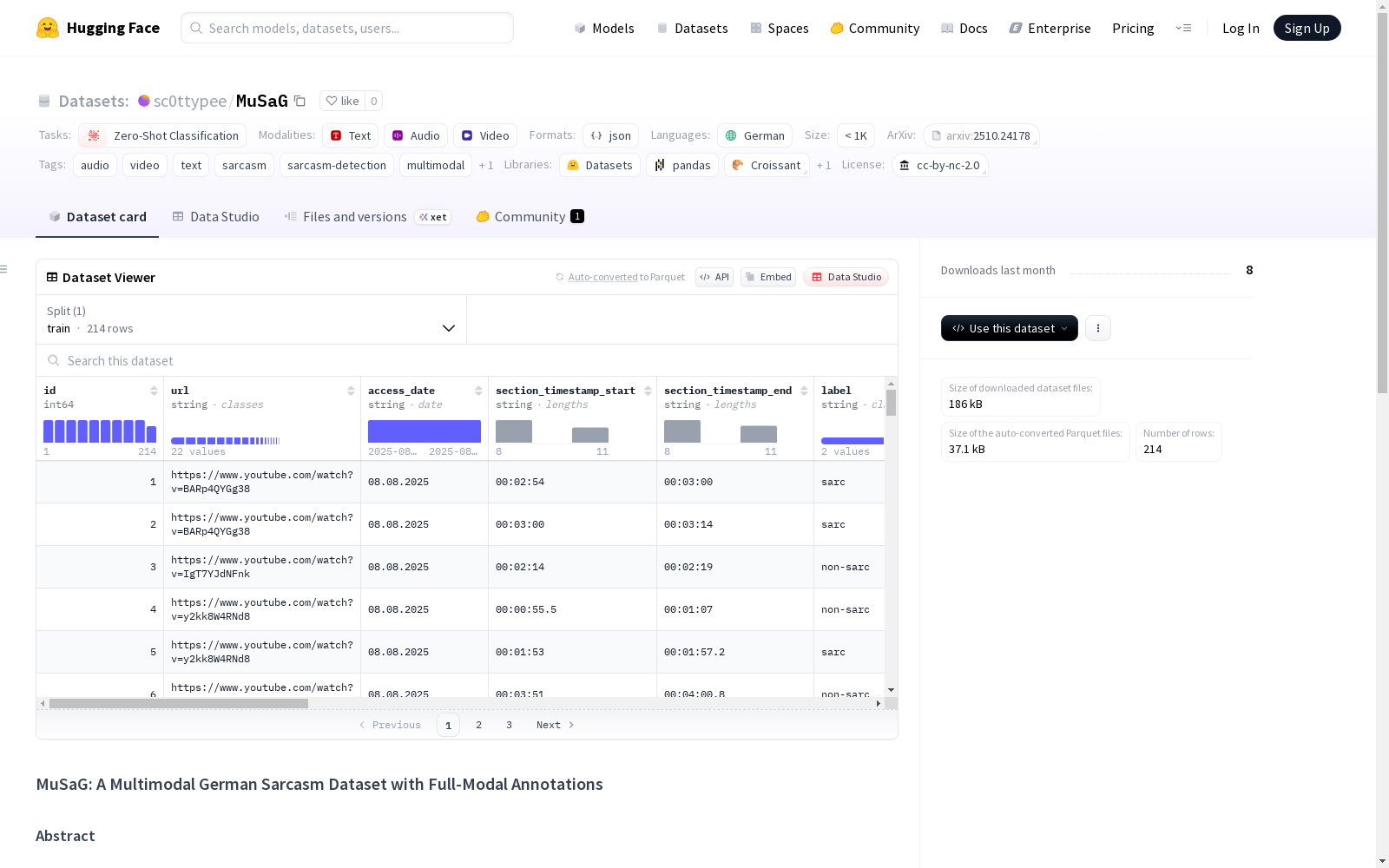Go to the Pricing page
This screenshot has width=1389, height=868.
1133,28
